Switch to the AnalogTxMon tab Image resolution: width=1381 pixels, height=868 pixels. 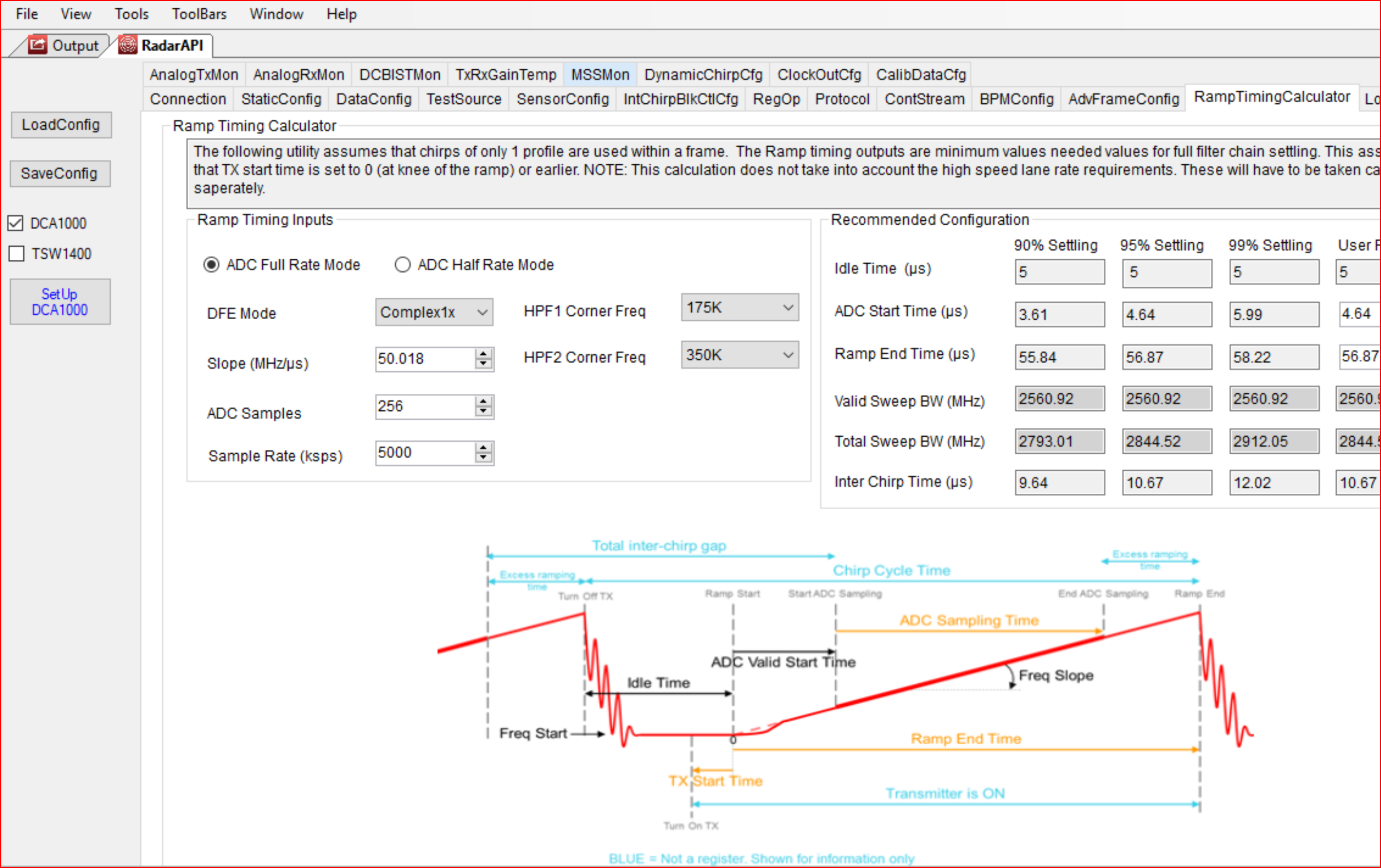[194, 75]
